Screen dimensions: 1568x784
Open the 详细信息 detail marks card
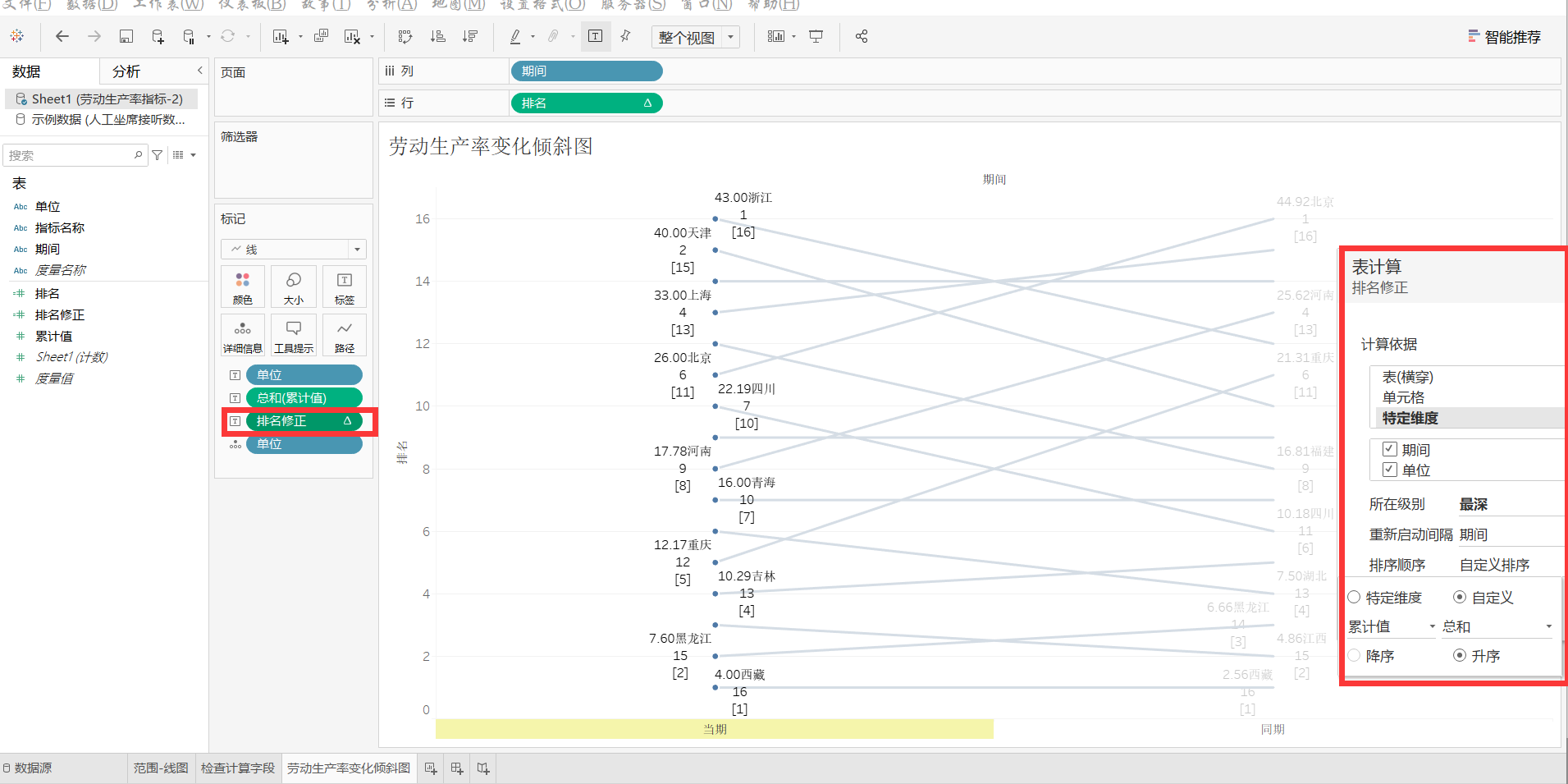point(243,335)
